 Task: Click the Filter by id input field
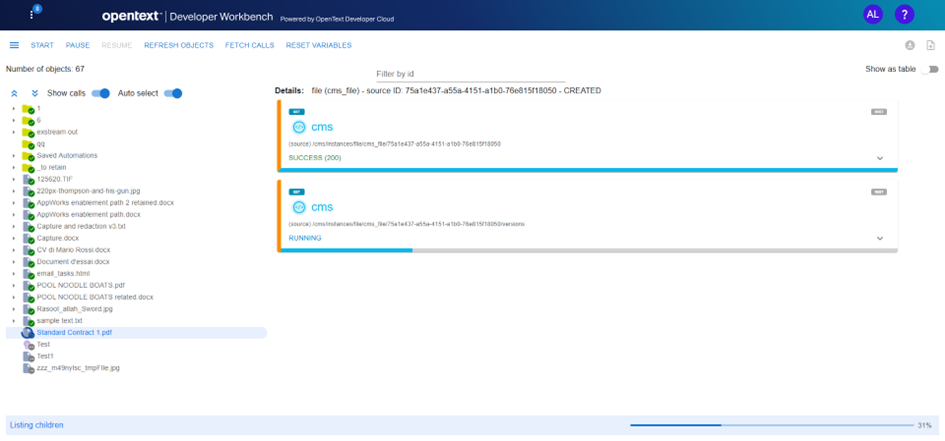click(x=470, y=74)
